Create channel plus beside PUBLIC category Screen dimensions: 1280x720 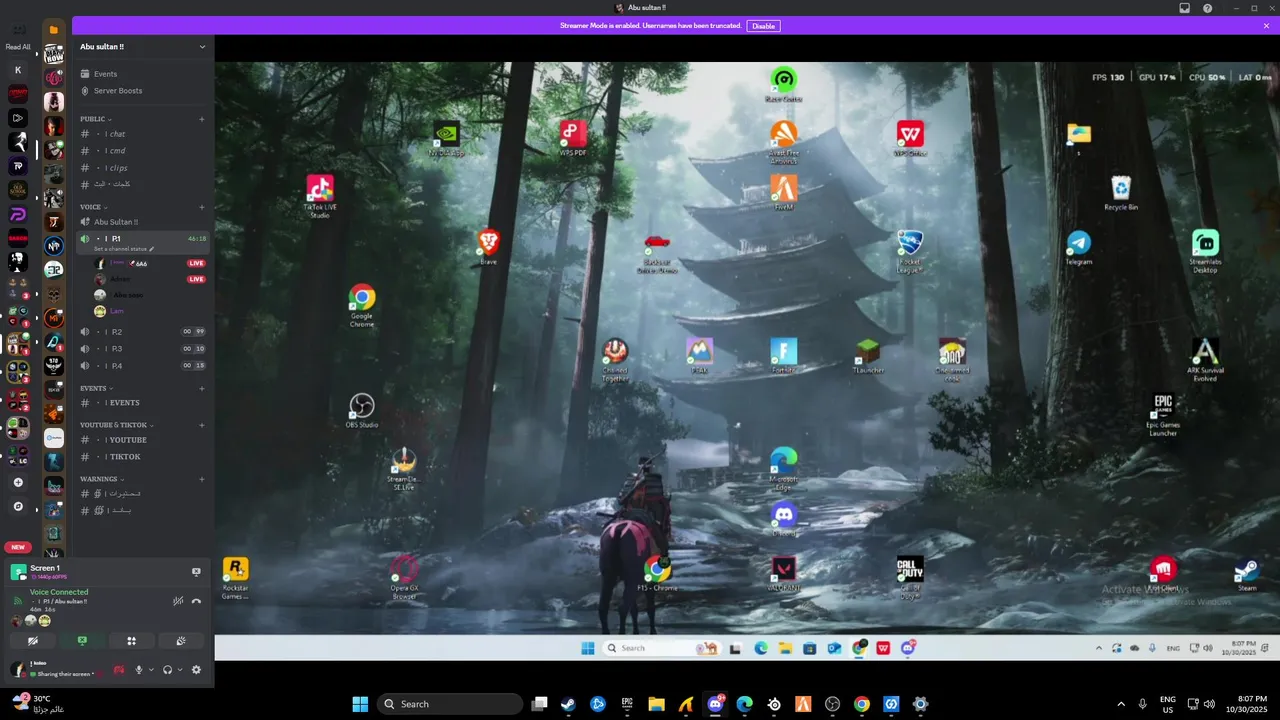[201, 119]
